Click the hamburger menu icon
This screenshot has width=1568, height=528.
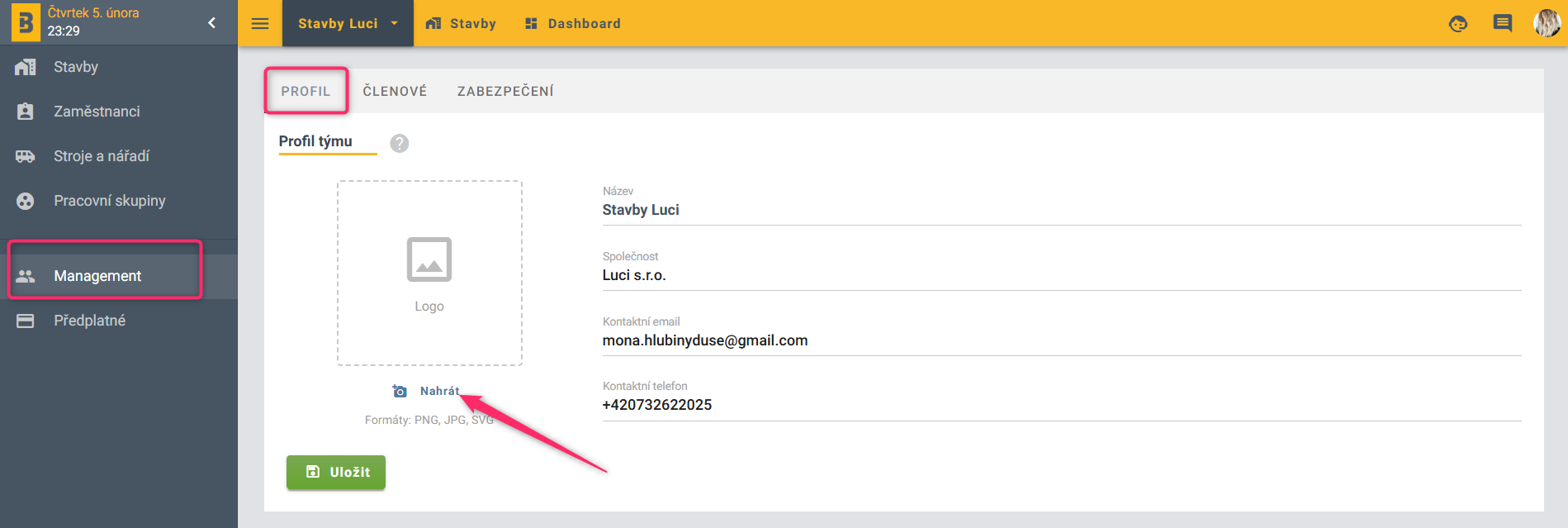click(260, 23)
